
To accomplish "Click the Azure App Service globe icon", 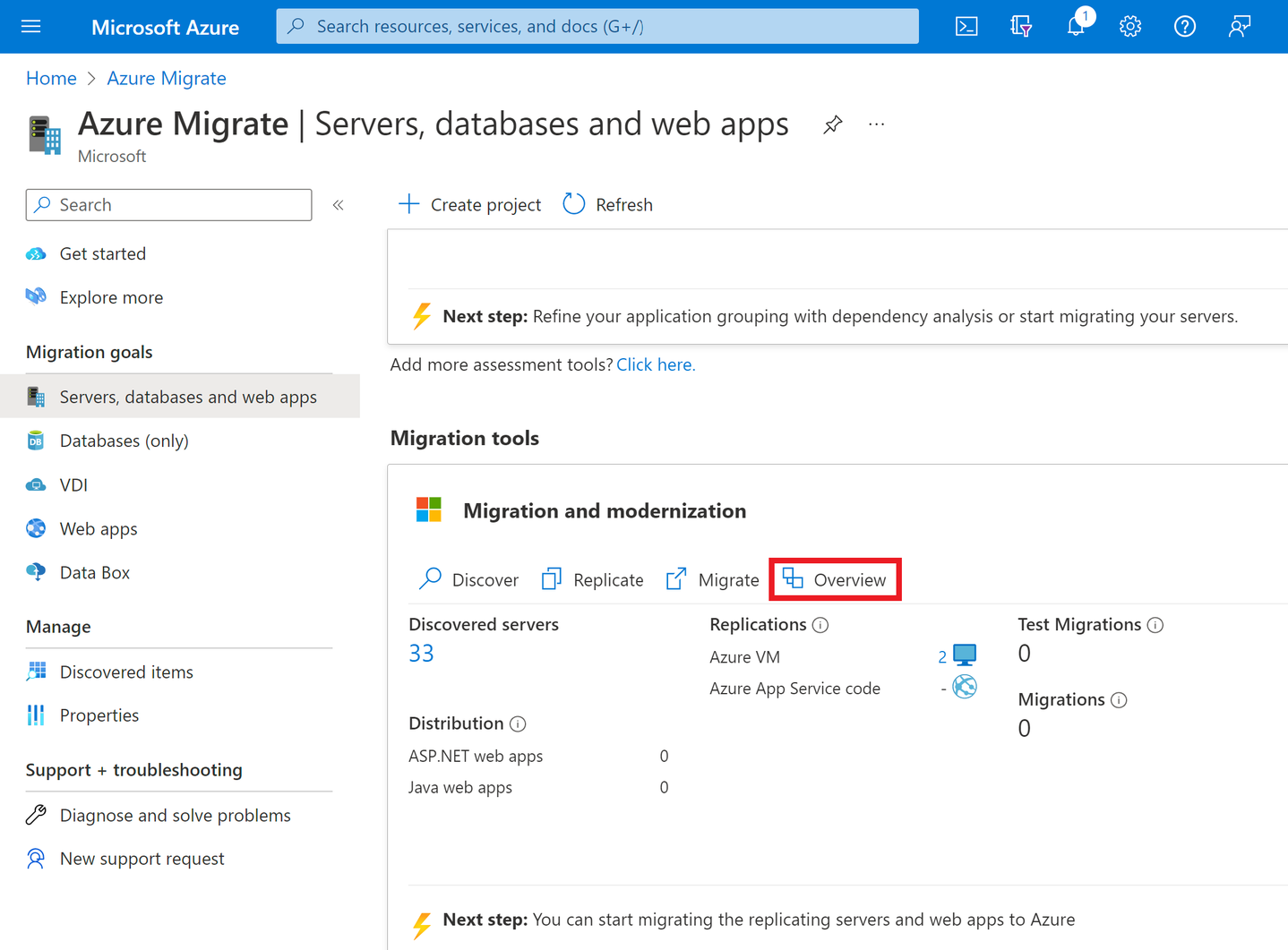I will point(965,687).
